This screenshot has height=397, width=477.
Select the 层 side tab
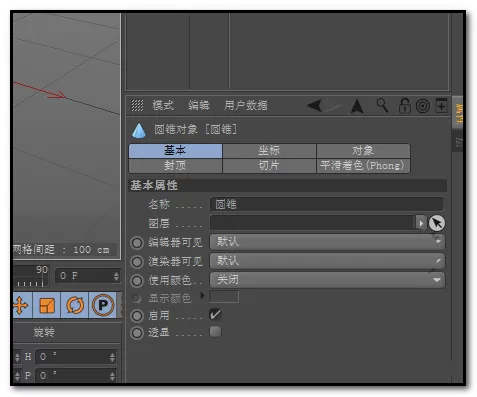click(458, 143)
